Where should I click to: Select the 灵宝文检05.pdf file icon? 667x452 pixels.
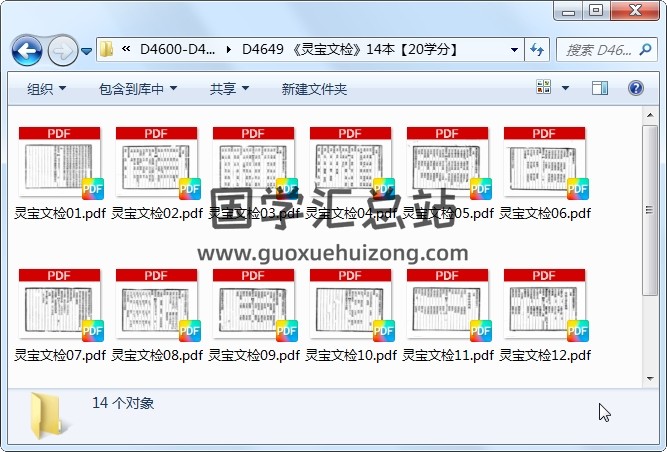click(448, 163)
